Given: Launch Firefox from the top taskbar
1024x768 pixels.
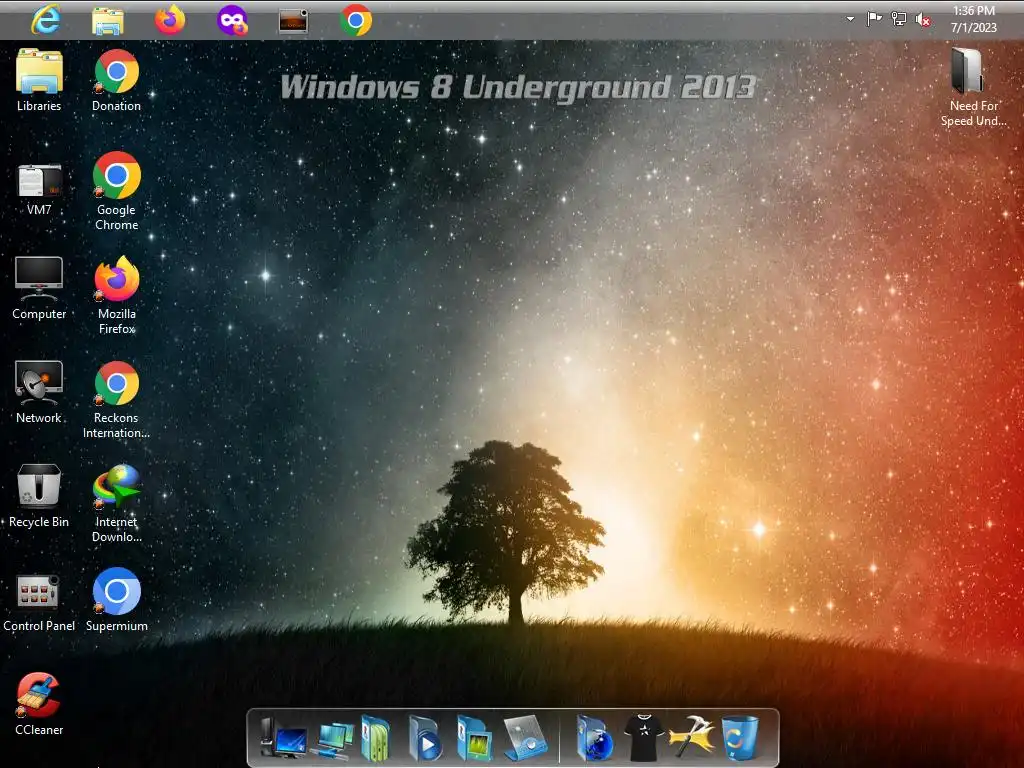Looking at the screenshot, I should (x=170, y=20).
